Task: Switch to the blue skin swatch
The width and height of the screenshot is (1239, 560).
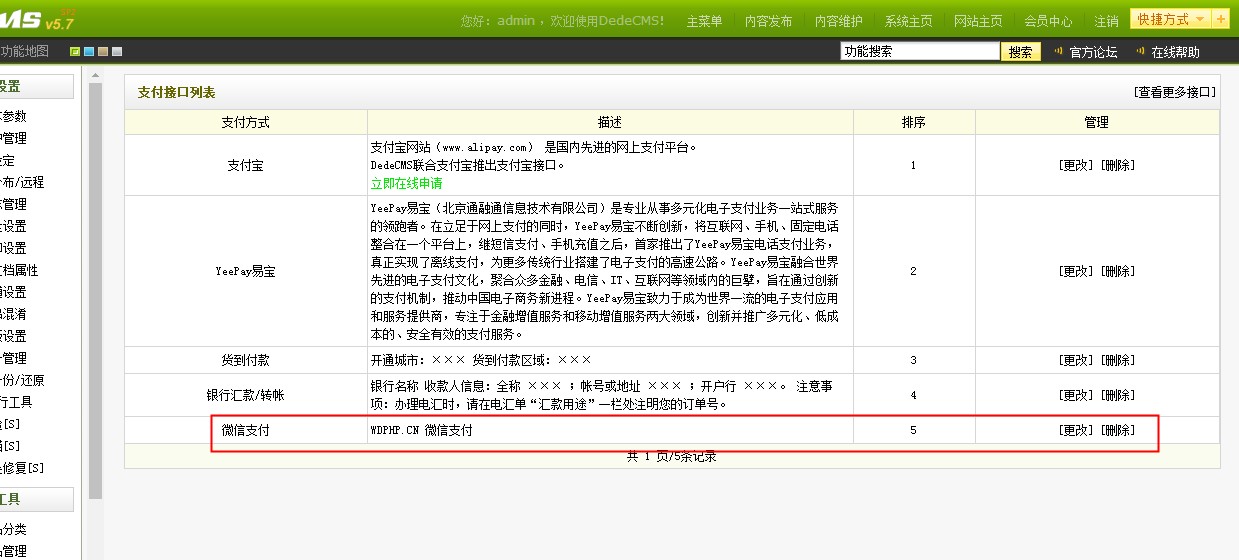Action: [x=89, y=52]
